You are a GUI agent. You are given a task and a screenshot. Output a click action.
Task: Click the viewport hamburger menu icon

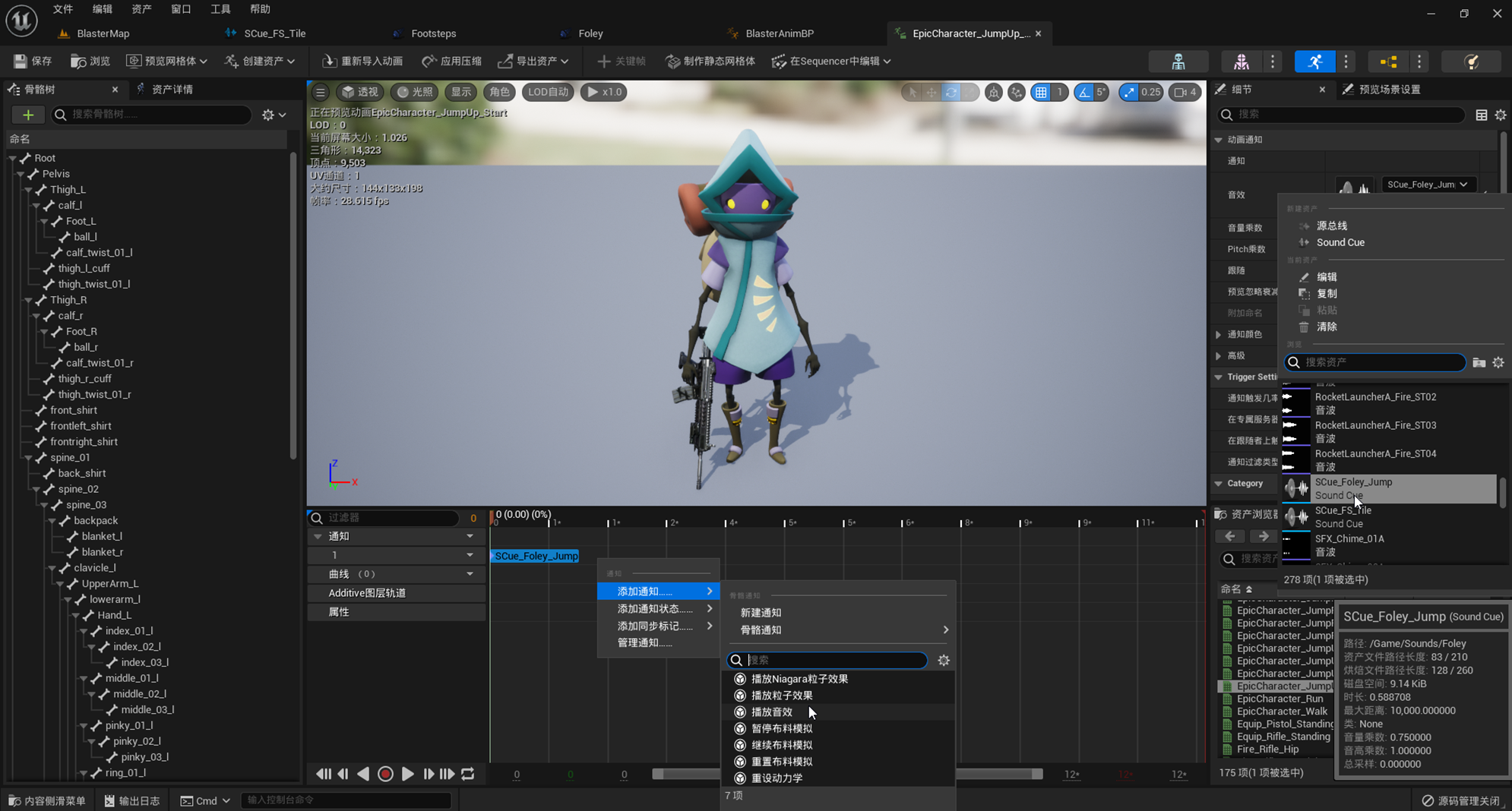click(320, 92)
